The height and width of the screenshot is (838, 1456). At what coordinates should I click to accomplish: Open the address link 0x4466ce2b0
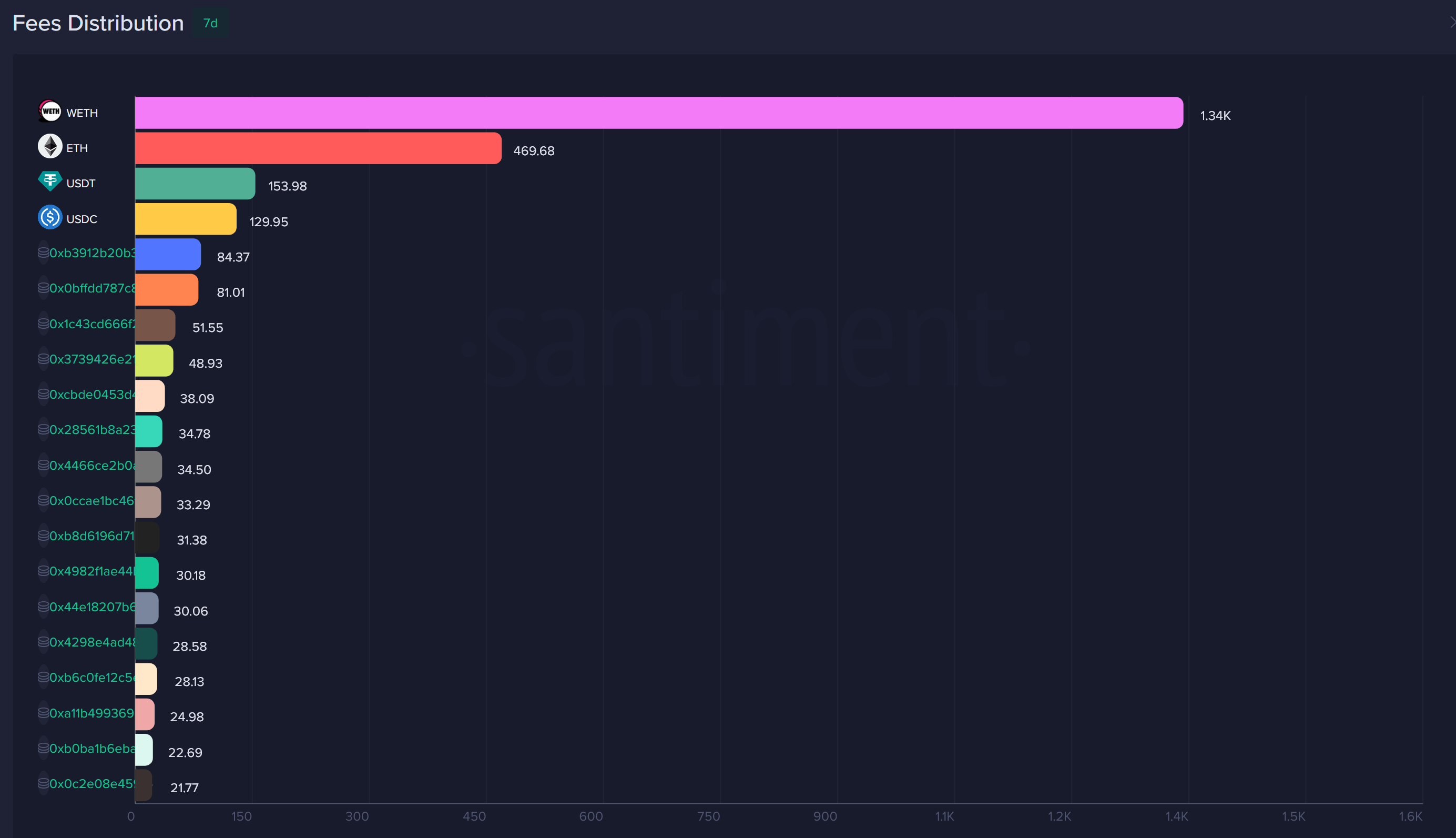pyautogui.click(x=92, y=465)
